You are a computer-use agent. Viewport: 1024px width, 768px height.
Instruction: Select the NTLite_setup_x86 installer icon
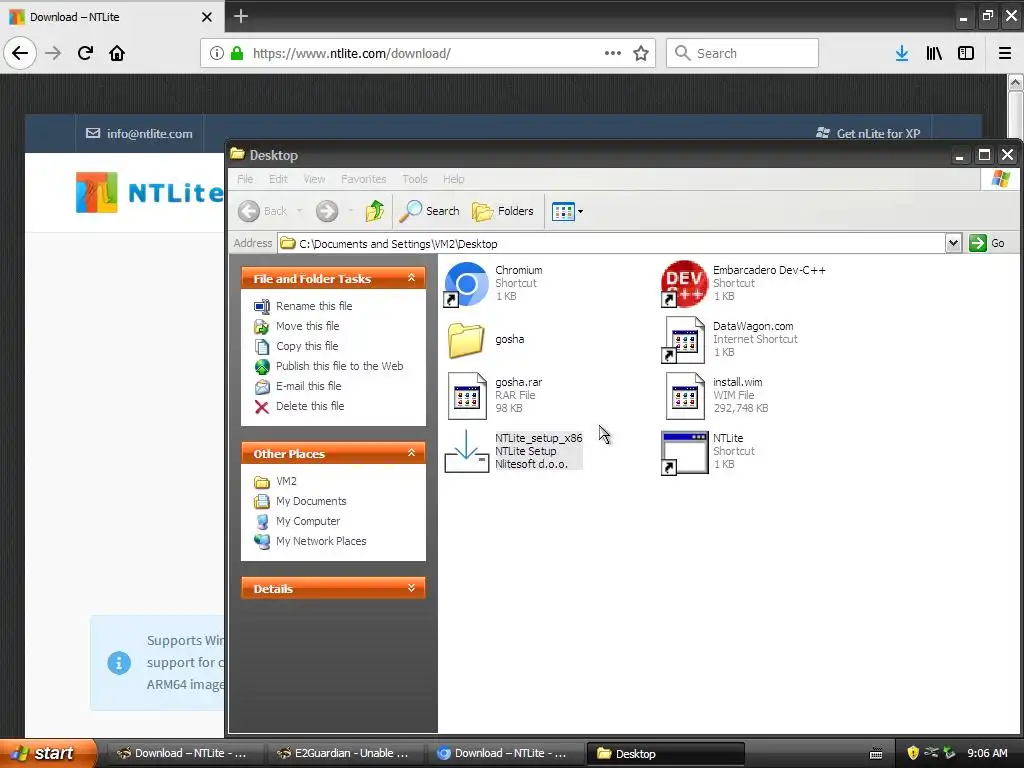click(466, 451)
